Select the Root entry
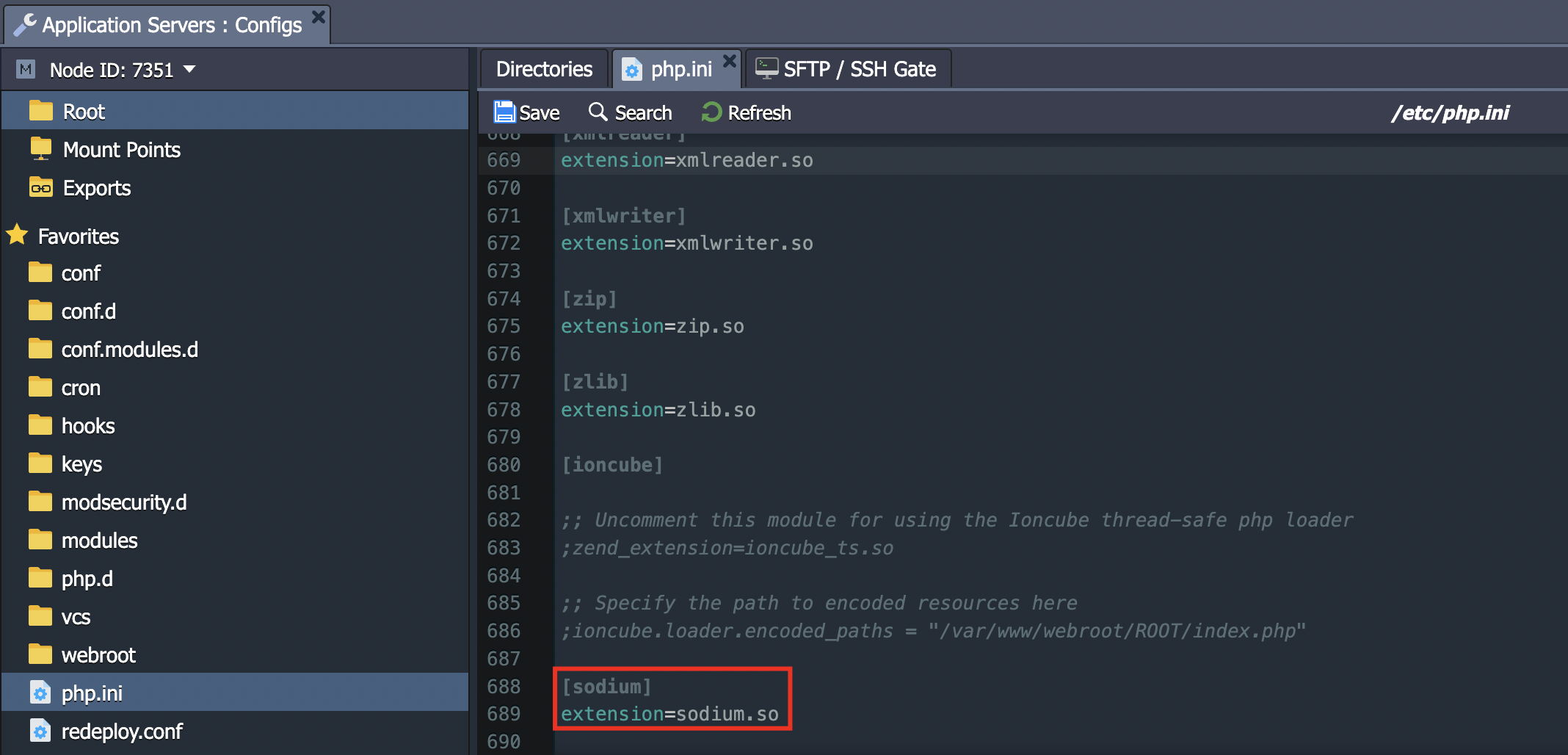This screenshot has height=755, width=1568. (x=235, y=111)
